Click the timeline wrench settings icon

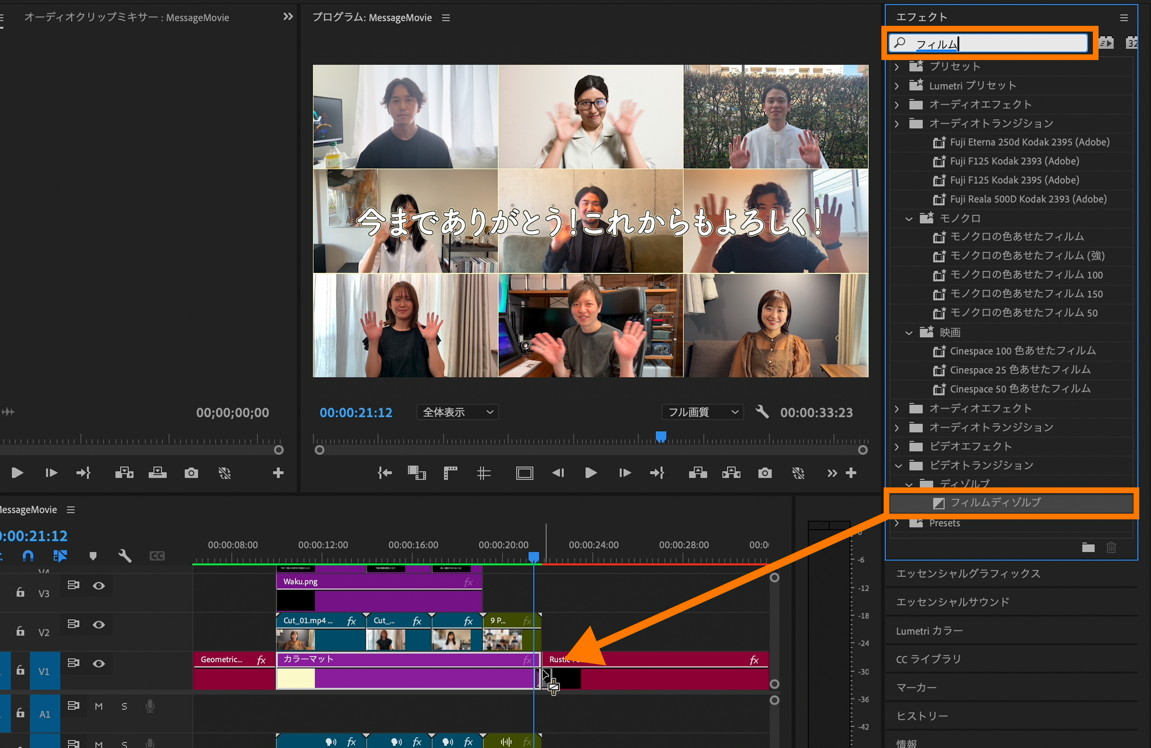(x=125, y=556)
